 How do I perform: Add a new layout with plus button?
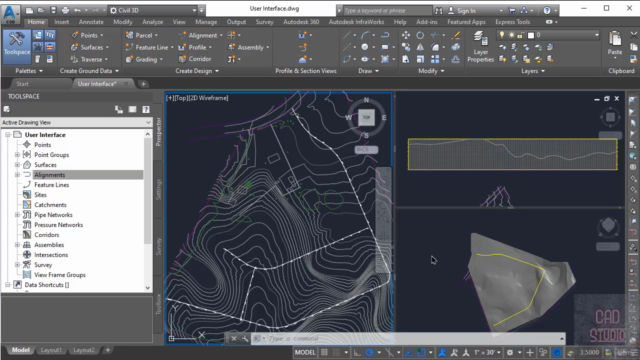pyautogui.click(x=108, y=350)
